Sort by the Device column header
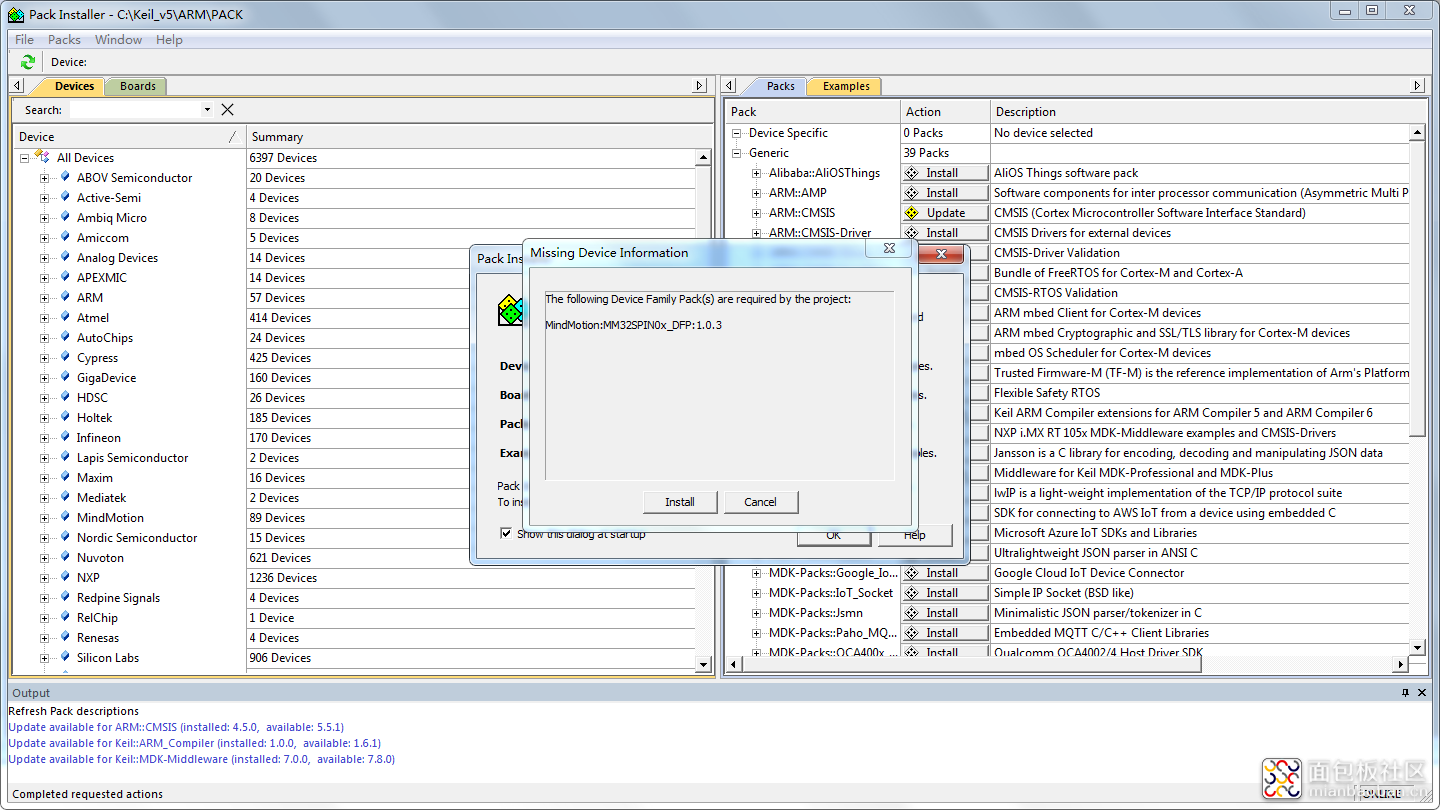 click(130, 137)
